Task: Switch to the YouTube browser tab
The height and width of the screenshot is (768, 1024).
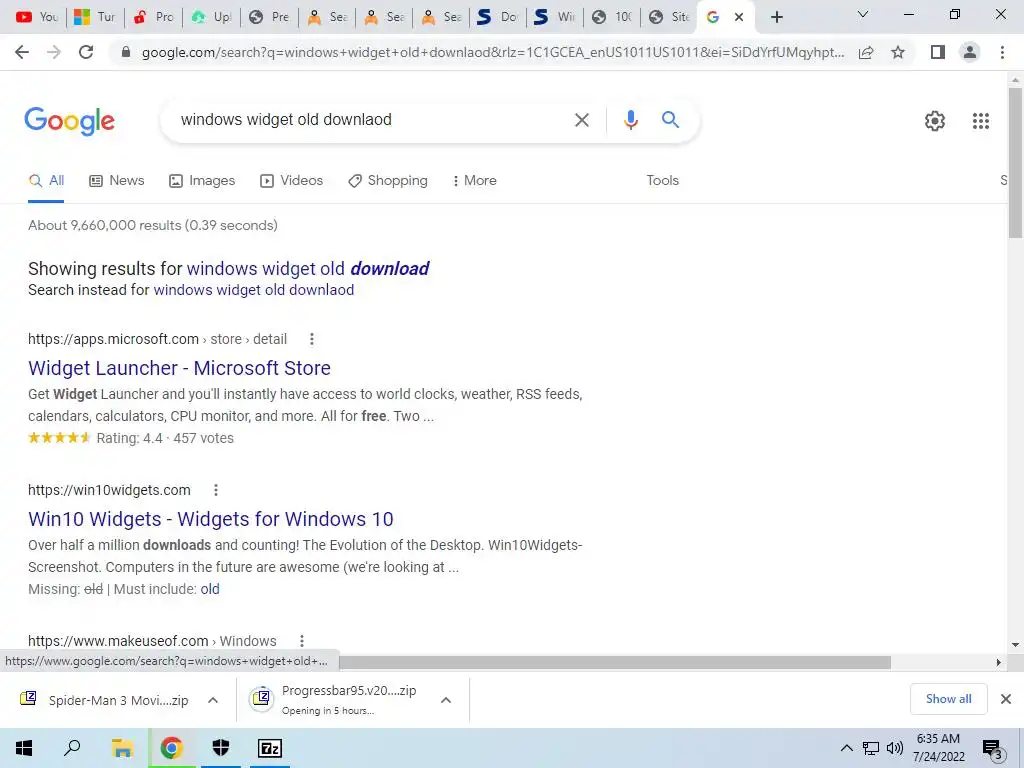Action: [x=37, y=17]
